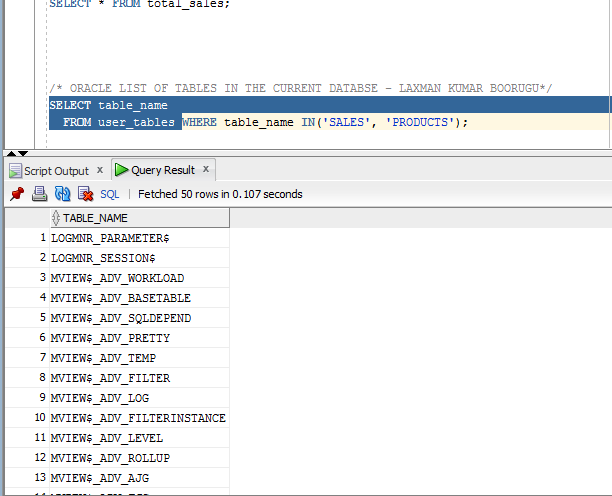Screen dimensions: 612x496
Task: Click the 'SALES' string in editor
Action: pos(346,122)
